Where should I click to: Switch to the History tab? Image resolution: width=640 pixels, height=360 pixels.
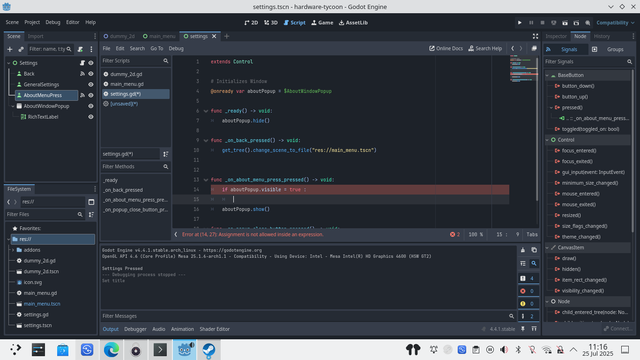click(x=602, y=36)
